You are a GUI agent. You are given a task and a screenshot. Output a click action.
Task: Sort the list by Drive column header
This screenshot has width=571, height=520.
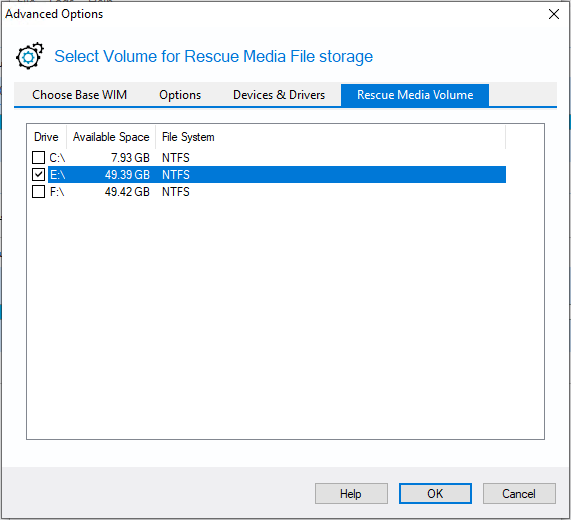(47, 137)
